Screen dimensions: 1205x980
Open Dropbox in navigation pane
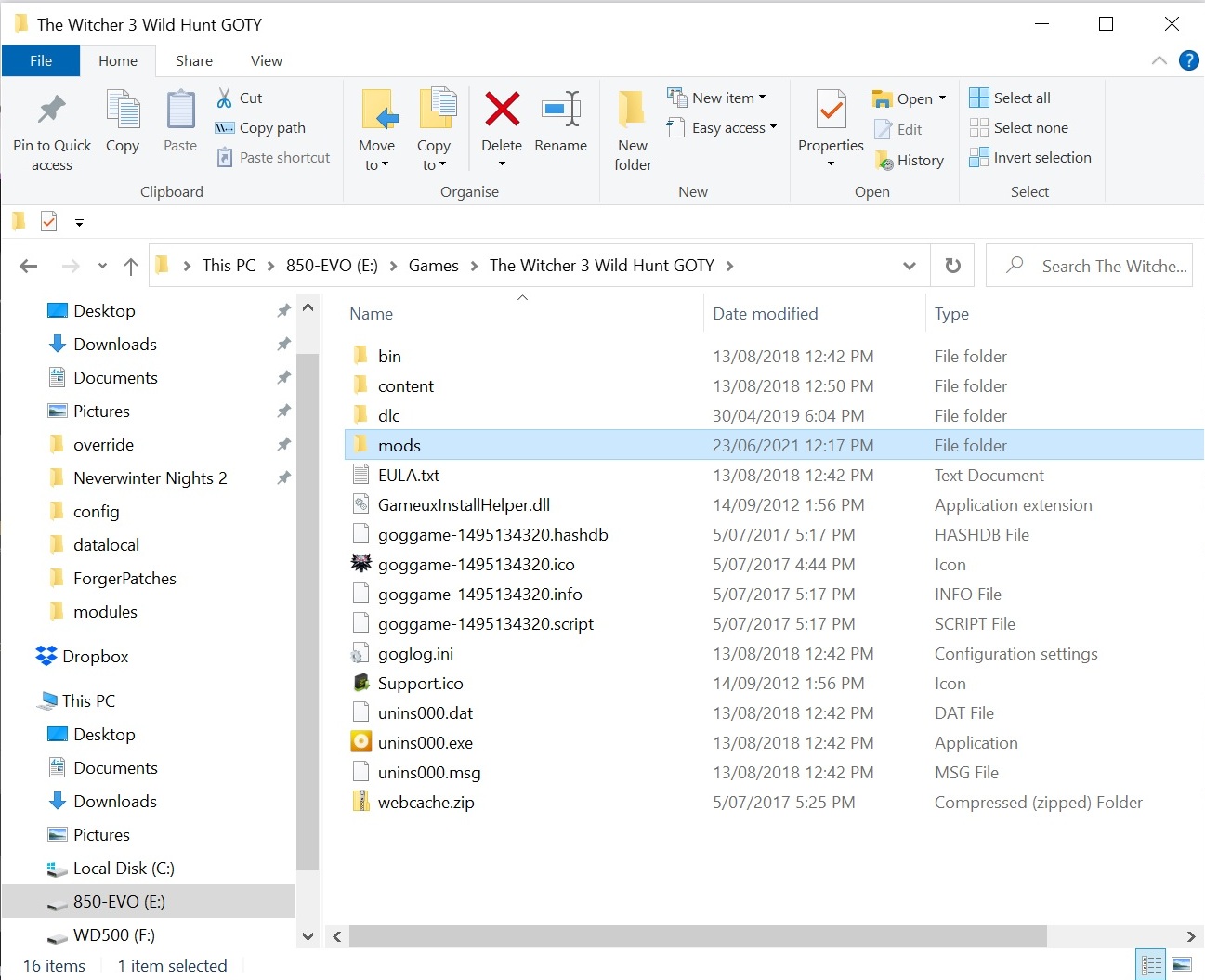pyautogui.click(x=82, y=656)
